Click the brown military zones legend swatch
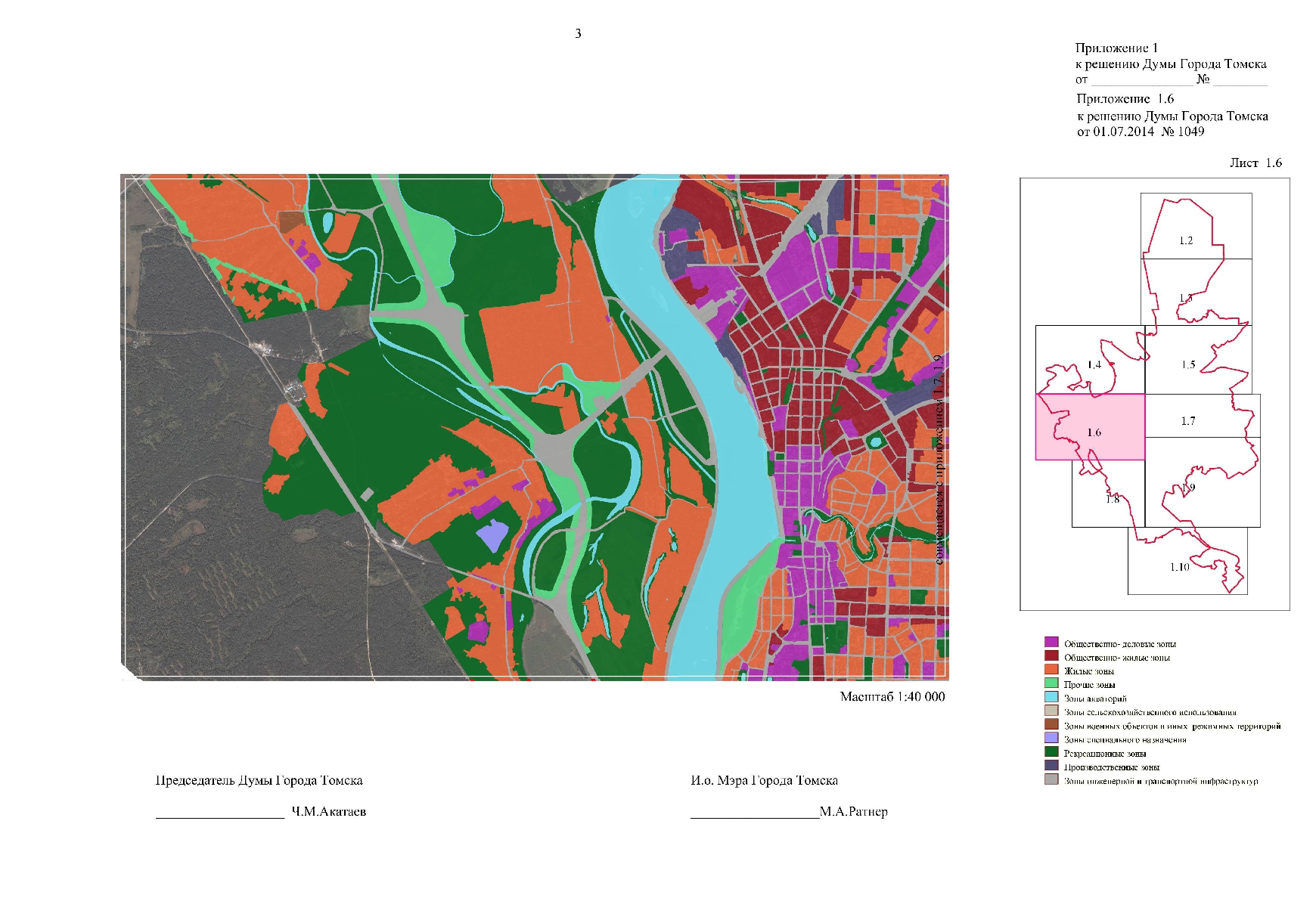 pyautogui.click(x=1051, y=724)
